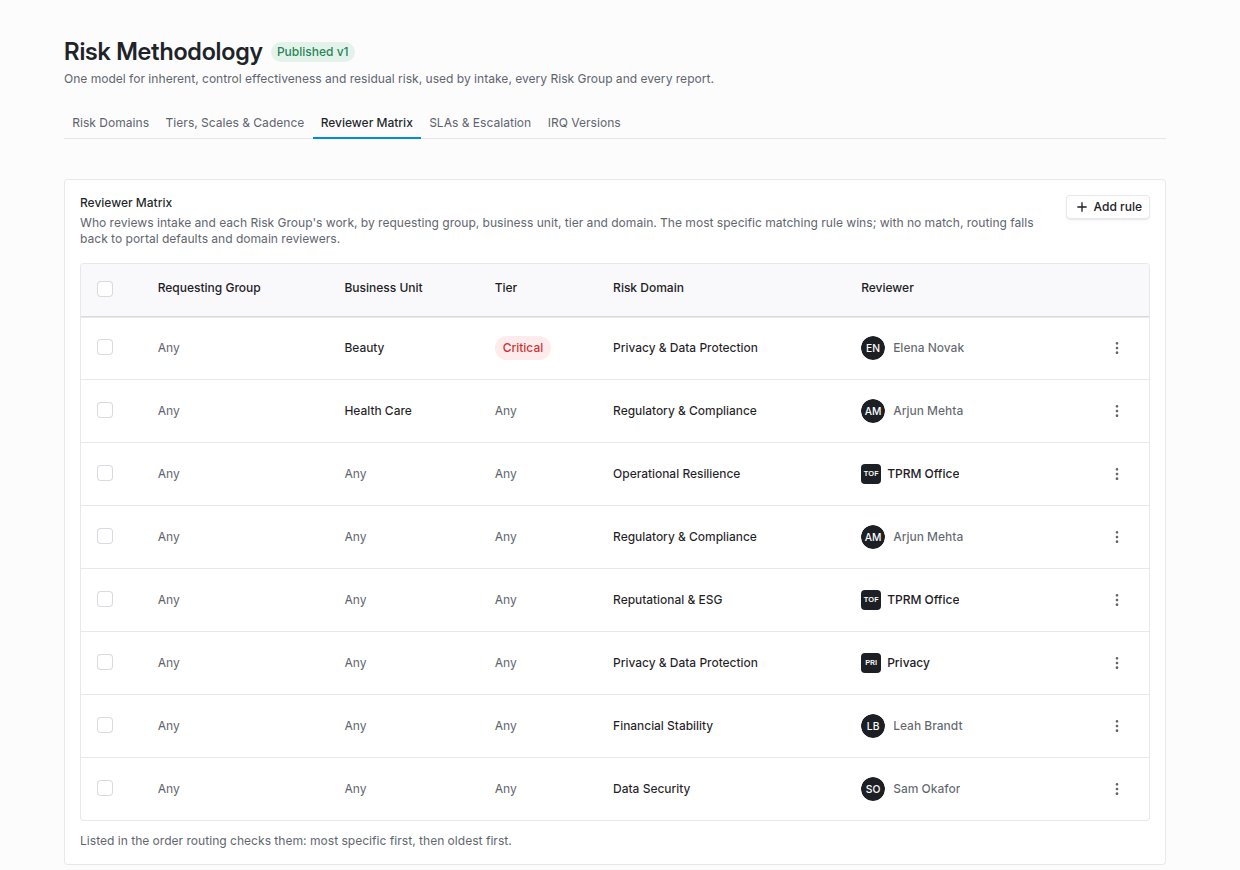Click the Reviewer column header
1240x870 pixels.
pyautogui.click(x=887, y=288)
